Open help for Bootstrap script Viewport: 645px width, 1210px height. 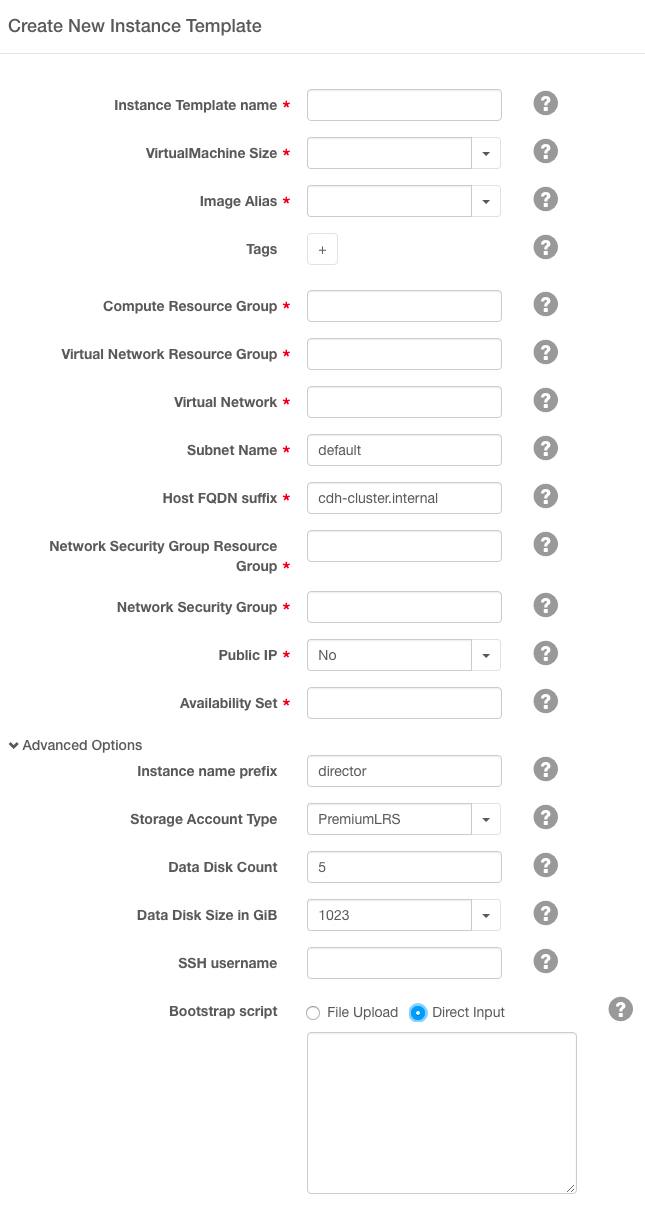click(620, 1010)
